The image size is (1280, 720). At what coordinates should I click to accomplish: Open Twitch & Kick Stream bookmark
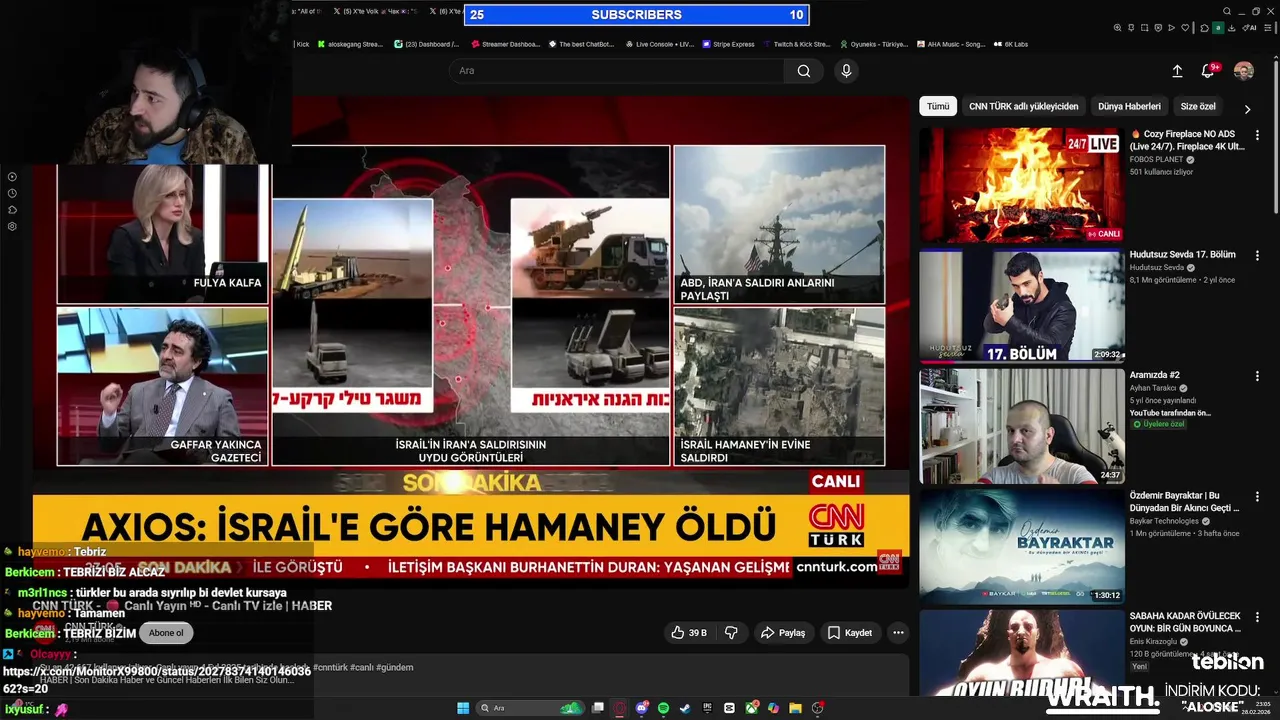(796, 44)
